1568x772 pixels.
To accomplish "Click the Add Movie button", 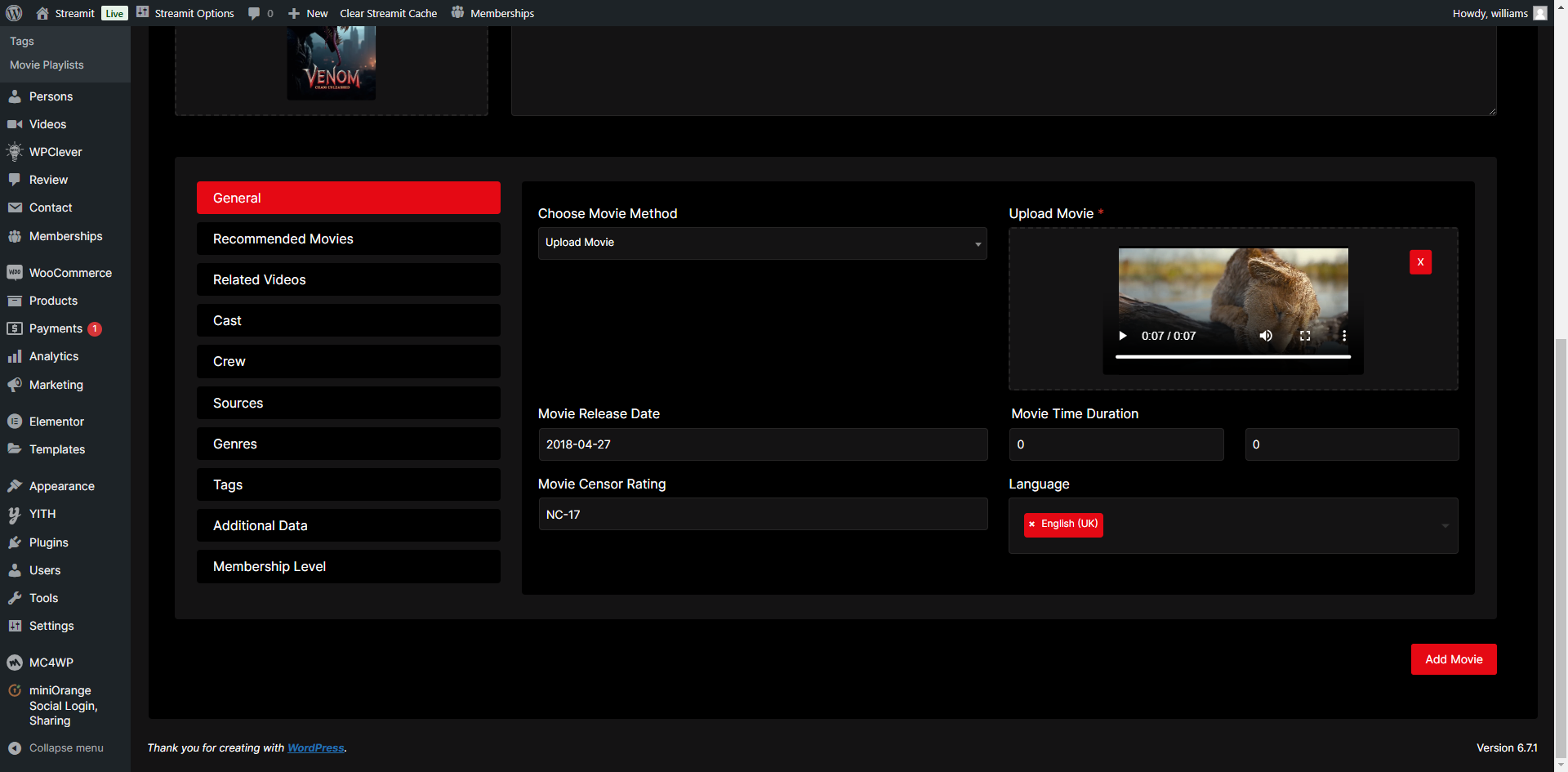I will click(1454, 659).
